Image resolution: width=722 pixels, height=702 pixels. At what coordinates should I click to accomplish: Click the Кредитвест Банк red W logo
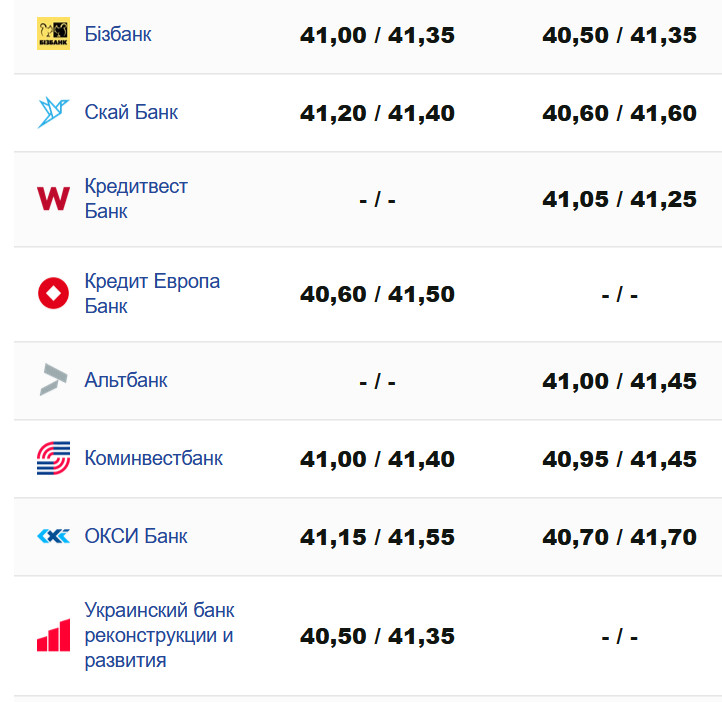tap(53, 198)
